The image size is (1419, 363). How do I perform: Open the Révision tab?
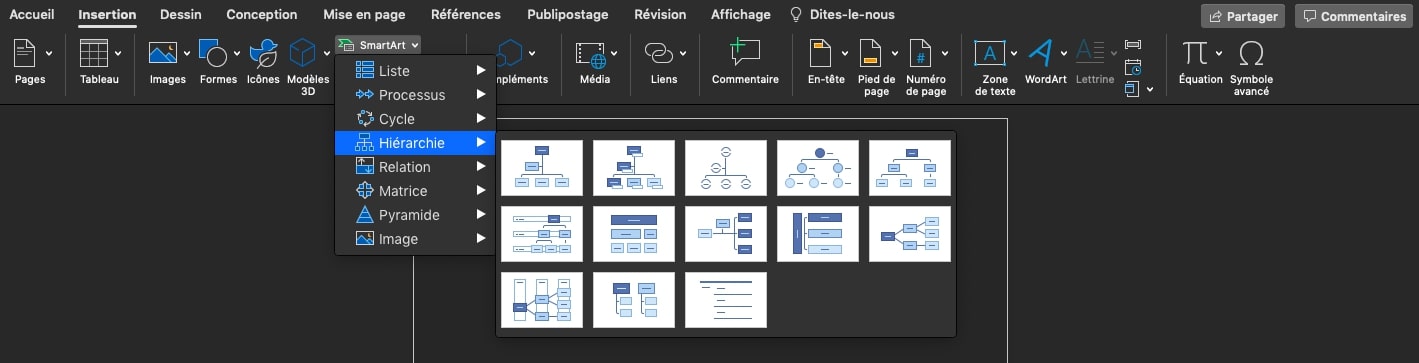pyautogui.click(x=661, y=15)
